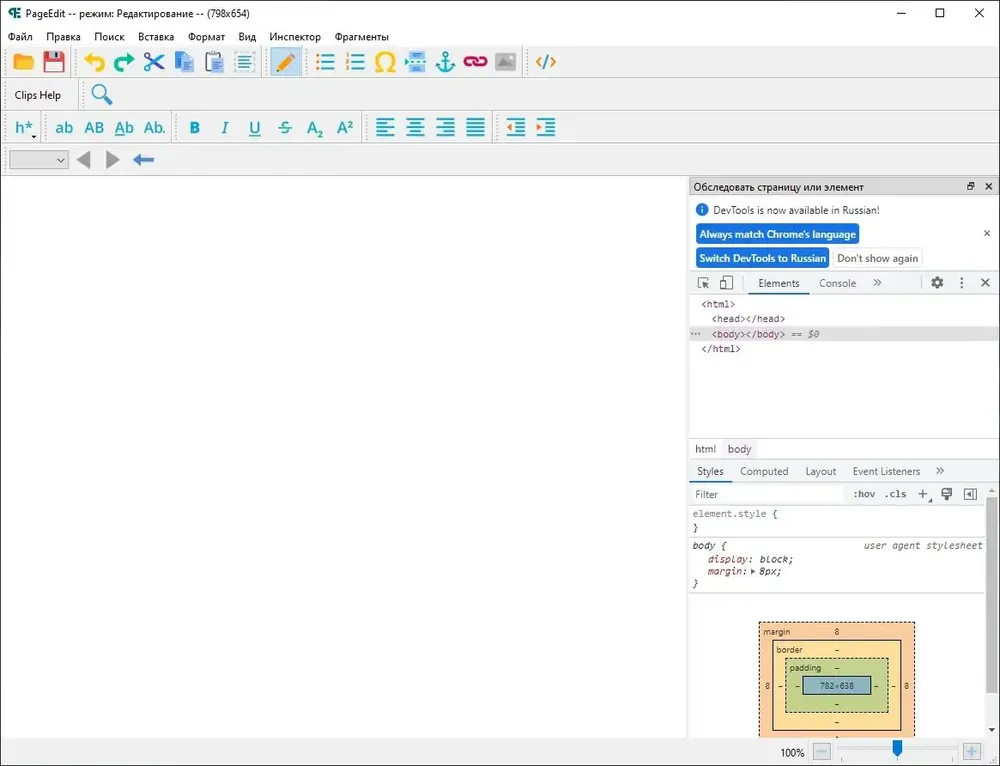Switch to the Console tab
Viewport: 1000px width, 766px height.
(x=837, y=283)
